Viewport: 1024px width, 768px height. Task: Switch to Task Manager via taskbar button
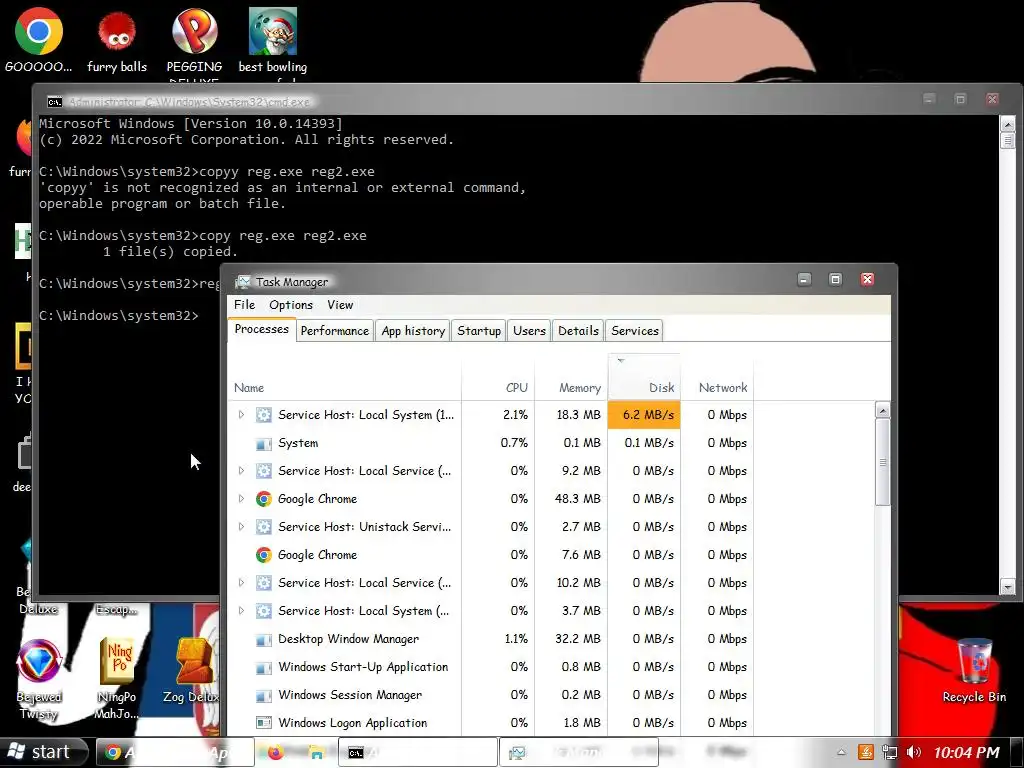[579, 752]
